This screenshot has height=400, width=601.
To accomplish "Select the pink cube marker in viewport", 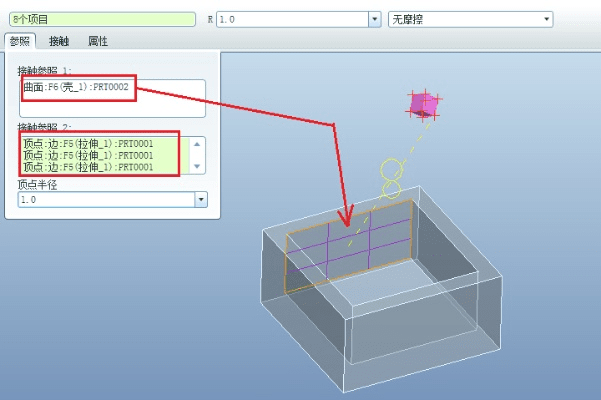I will click(423, 104).
